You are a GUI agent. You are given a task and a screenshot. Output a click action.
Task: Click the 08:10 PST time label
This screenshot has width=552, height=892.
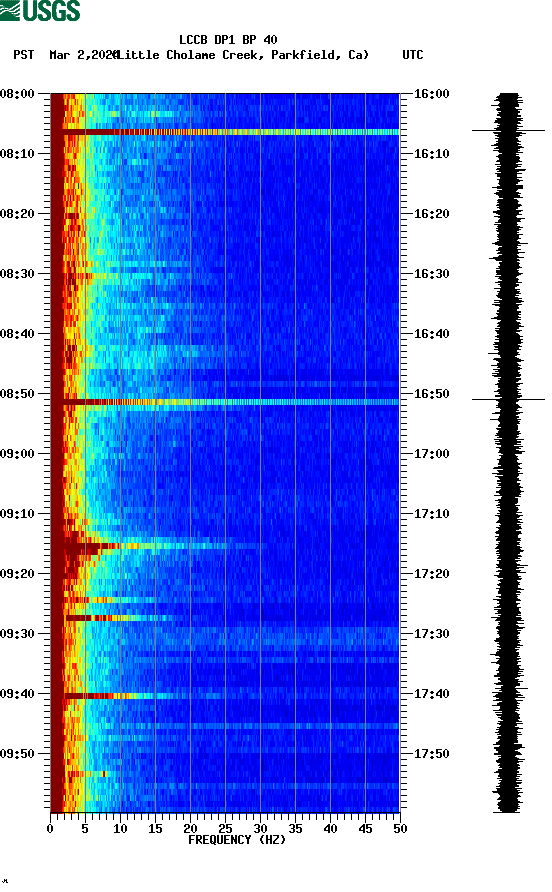(x=18, y=154)
